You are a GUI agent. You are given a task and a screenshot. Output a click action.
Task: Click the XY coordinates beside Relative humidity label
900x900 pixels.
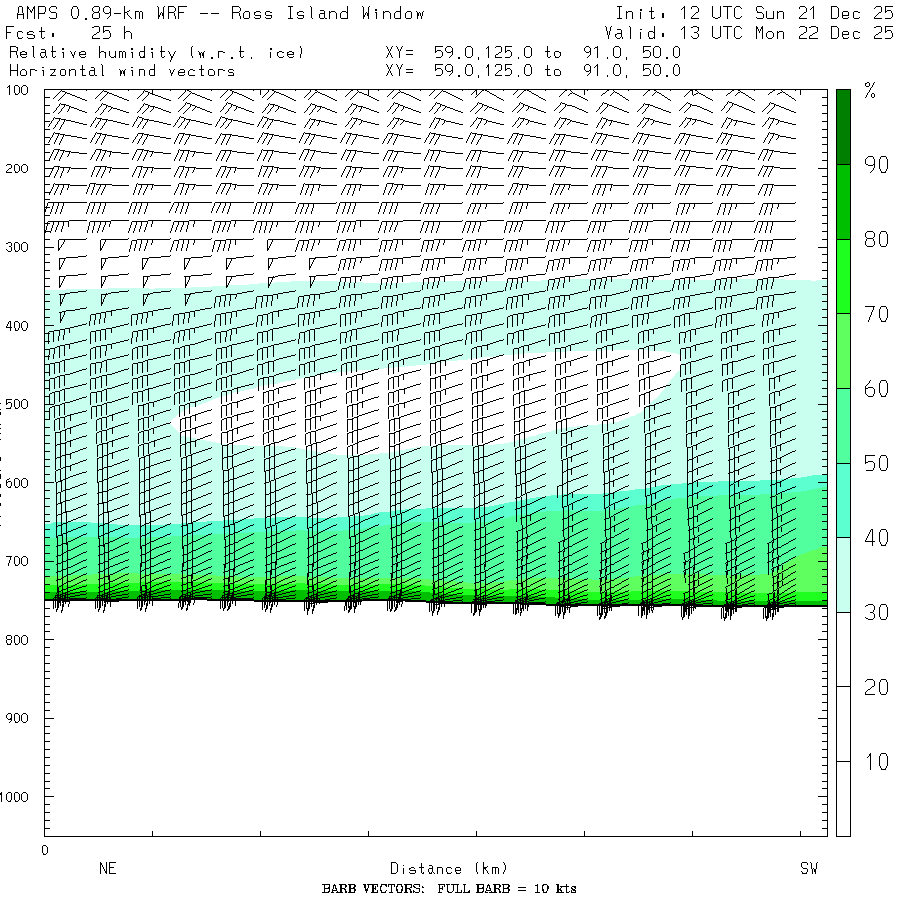[533, 53]
